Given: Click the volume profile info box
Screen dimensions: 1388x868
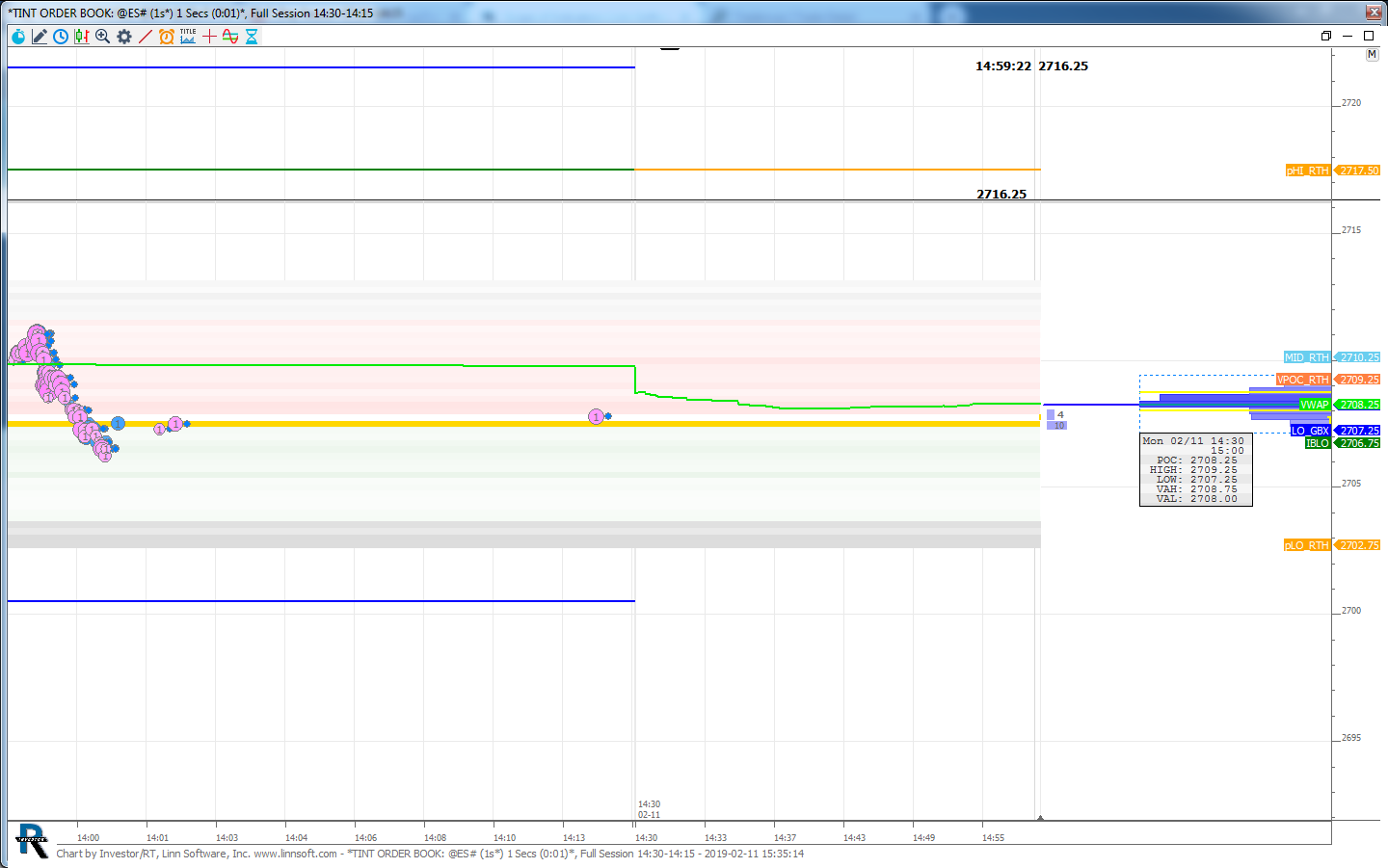Looking at the screenshot, I should [1195, 470].
